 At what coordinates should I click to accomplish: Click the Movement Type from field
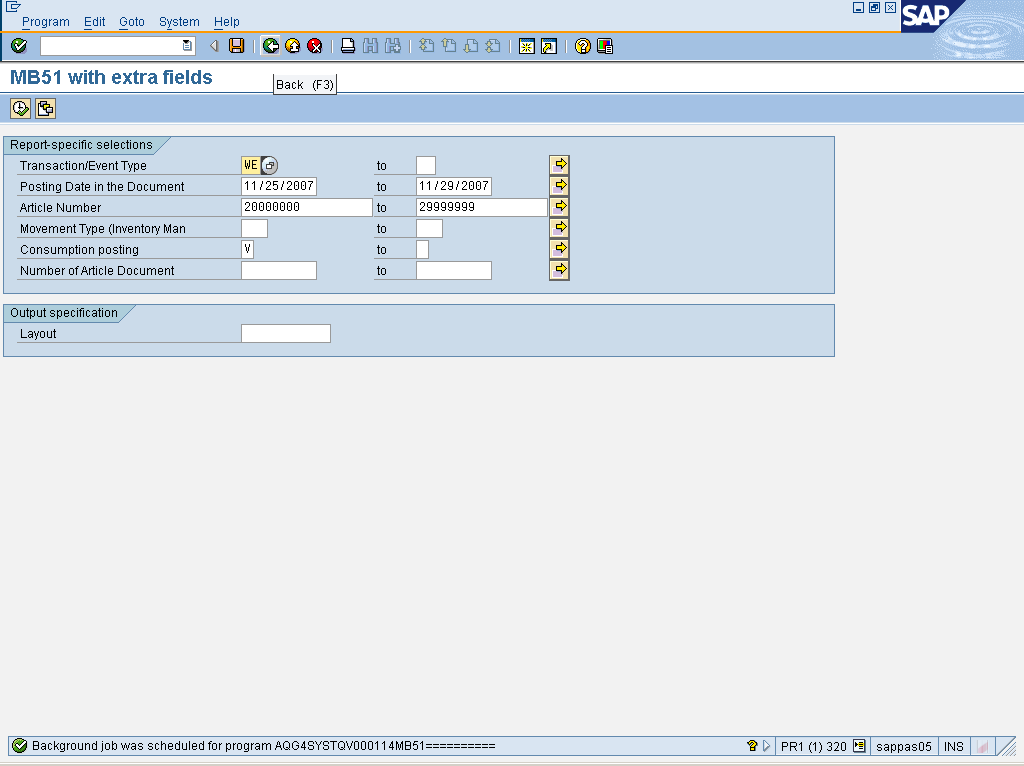pos(255,229)
